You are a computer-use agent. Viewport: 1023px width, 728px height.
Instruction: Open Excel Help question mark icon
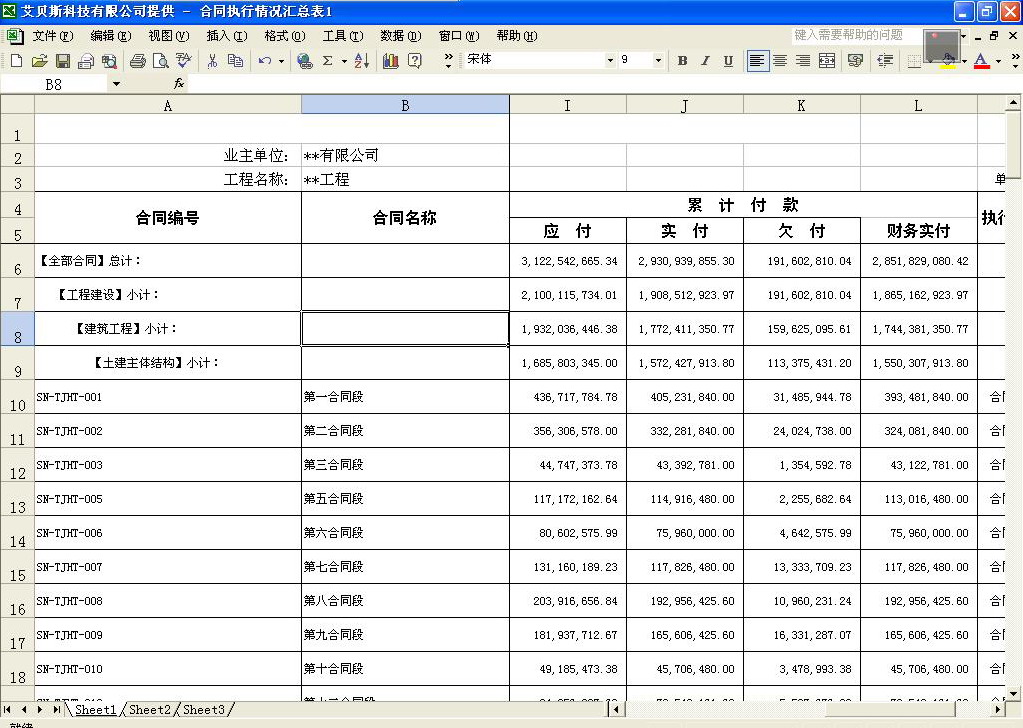pyautogui.click(x=414, y=61)
